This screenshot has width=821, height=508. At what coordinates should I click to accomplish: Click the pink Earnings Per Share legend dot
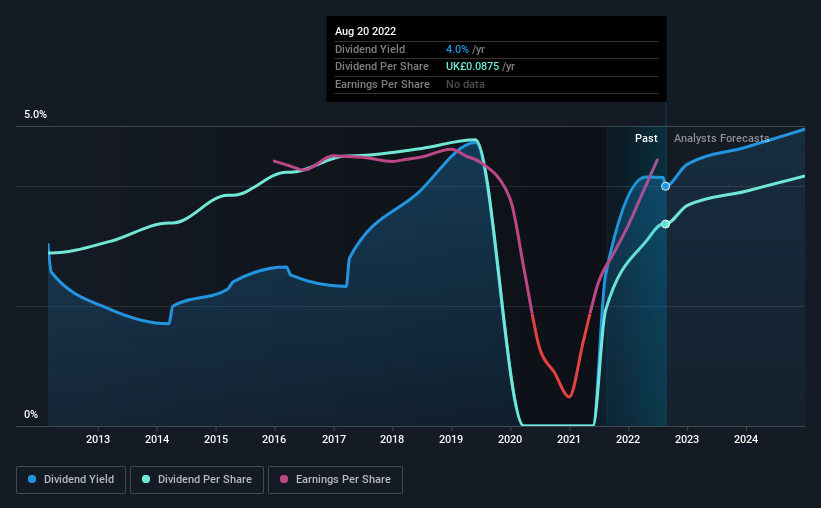(x=284, y=479)
